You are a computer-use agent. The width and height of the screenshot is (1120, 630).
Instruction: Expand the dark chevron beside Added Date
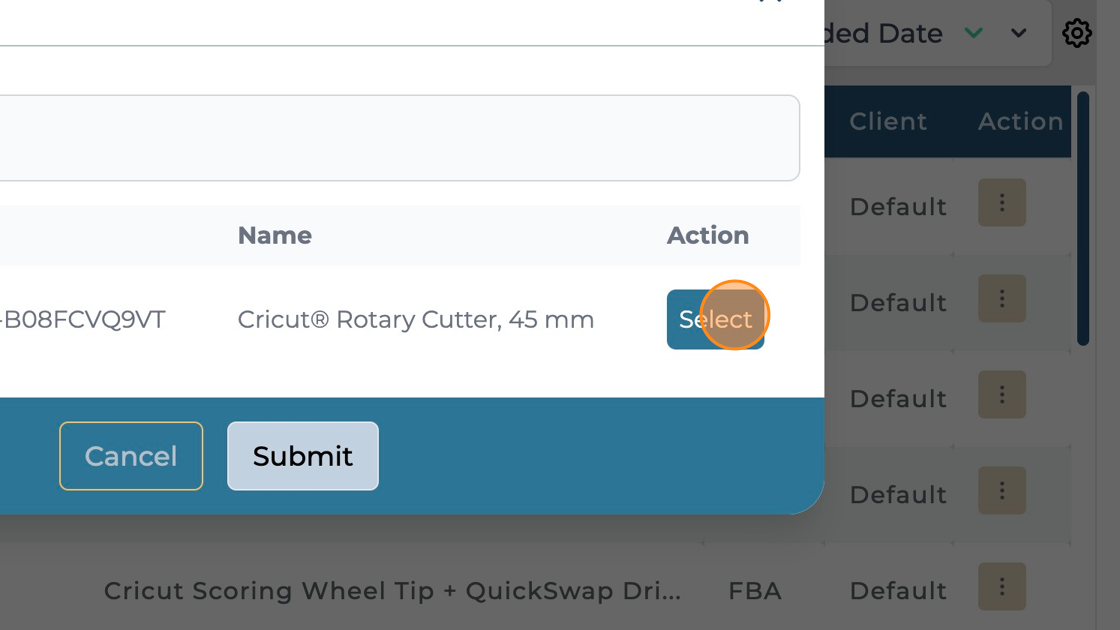(x=1018, y=33)
